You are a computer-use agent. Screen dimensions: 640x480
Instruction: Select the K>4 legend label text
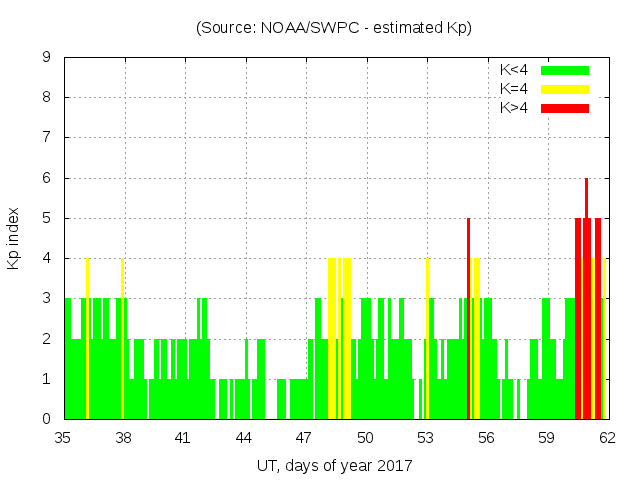(x=514, y=107)
